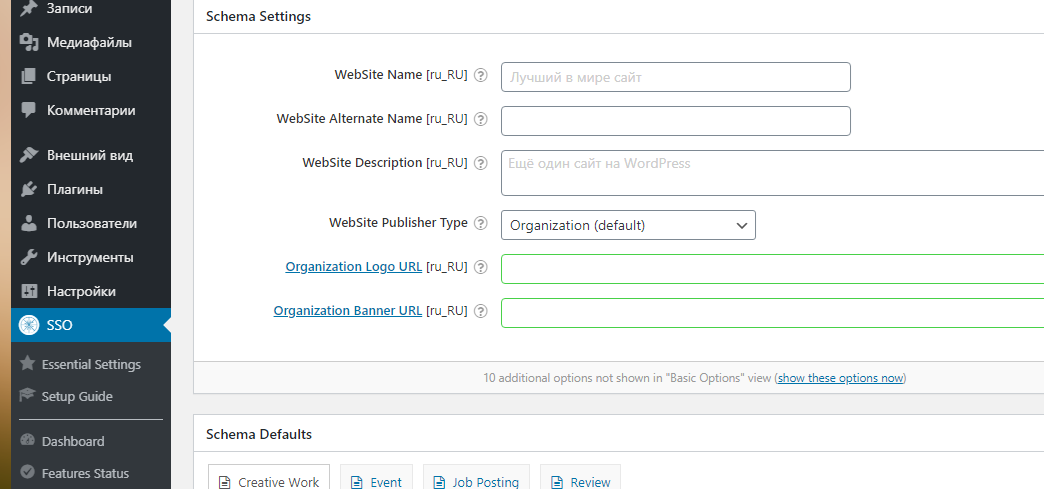Click the Записи pin icon

click(29, 9)
